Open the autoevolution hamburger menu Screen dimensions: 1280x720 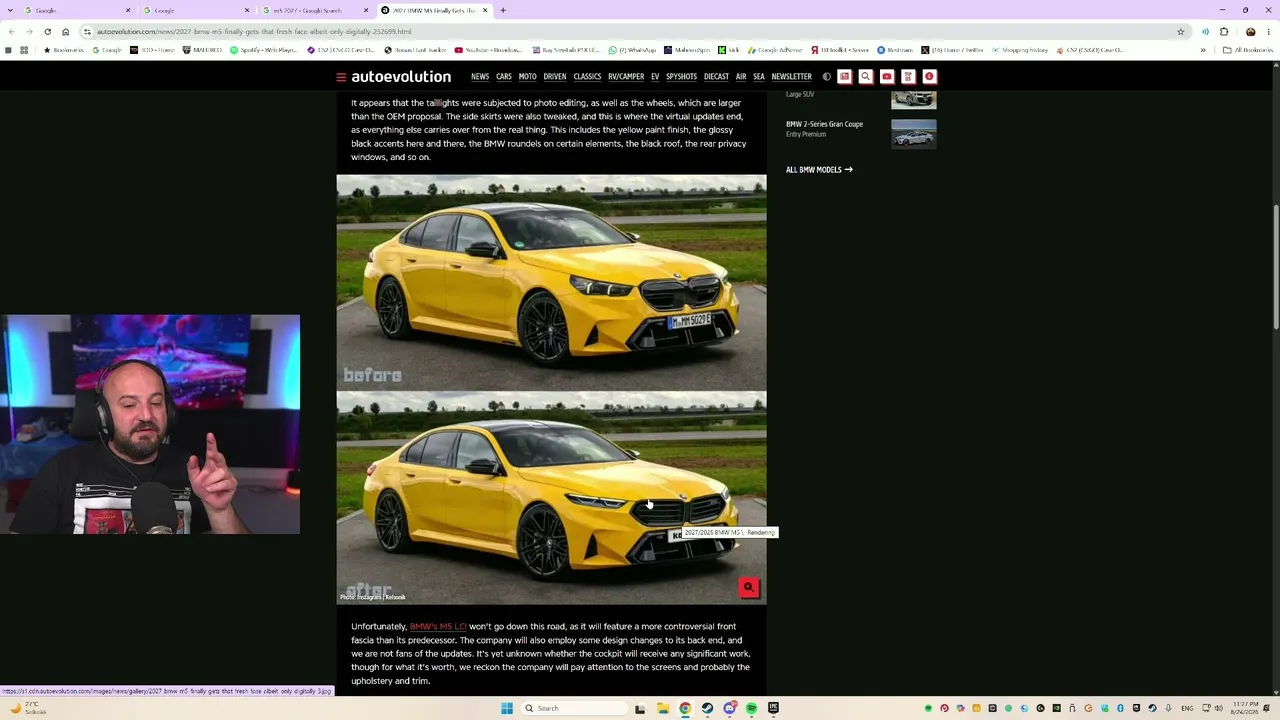coord(341,77)
